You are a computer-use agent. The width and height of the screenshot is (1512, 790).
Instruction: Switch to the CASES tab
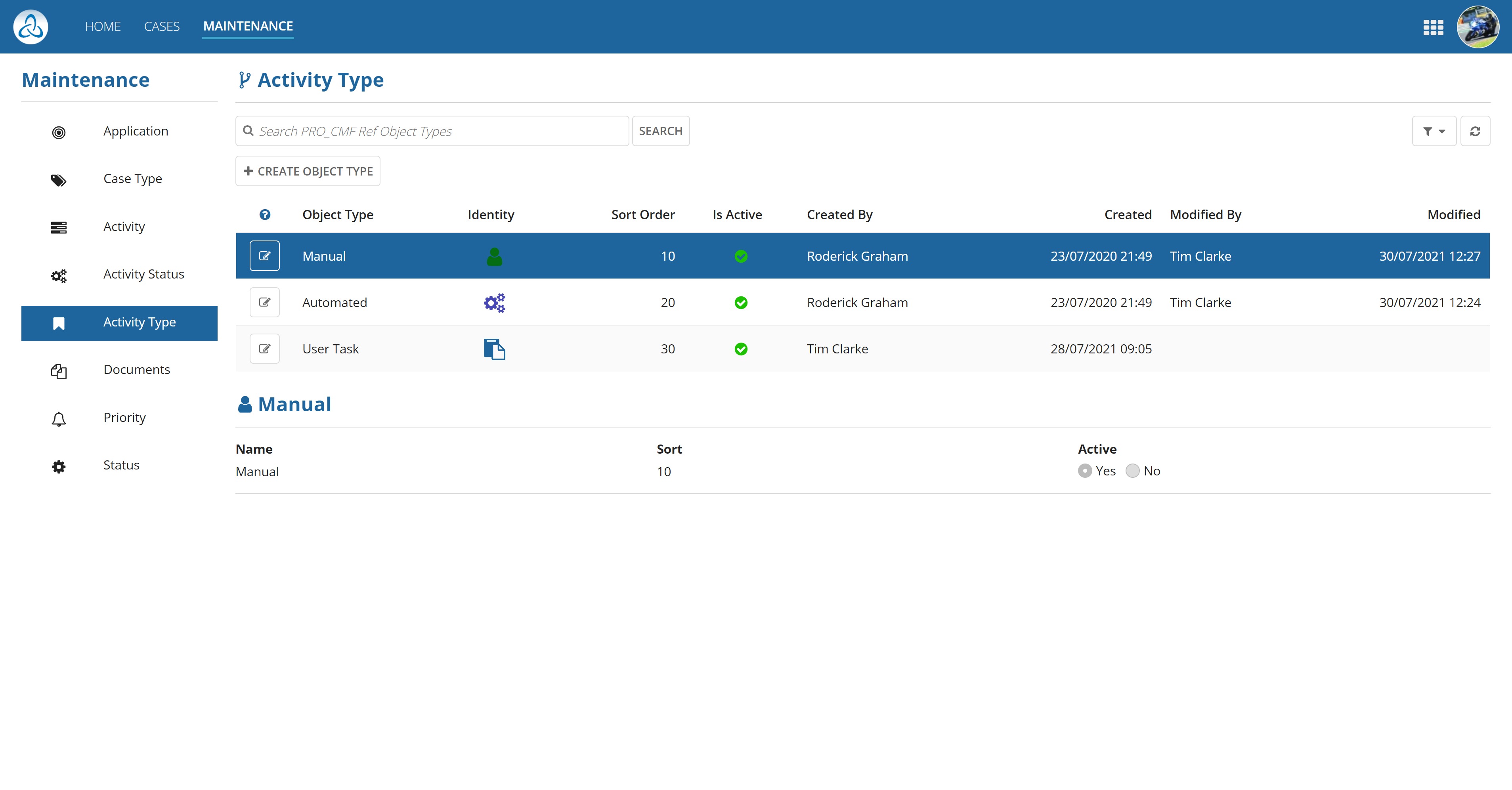click(x=161, y=27)
